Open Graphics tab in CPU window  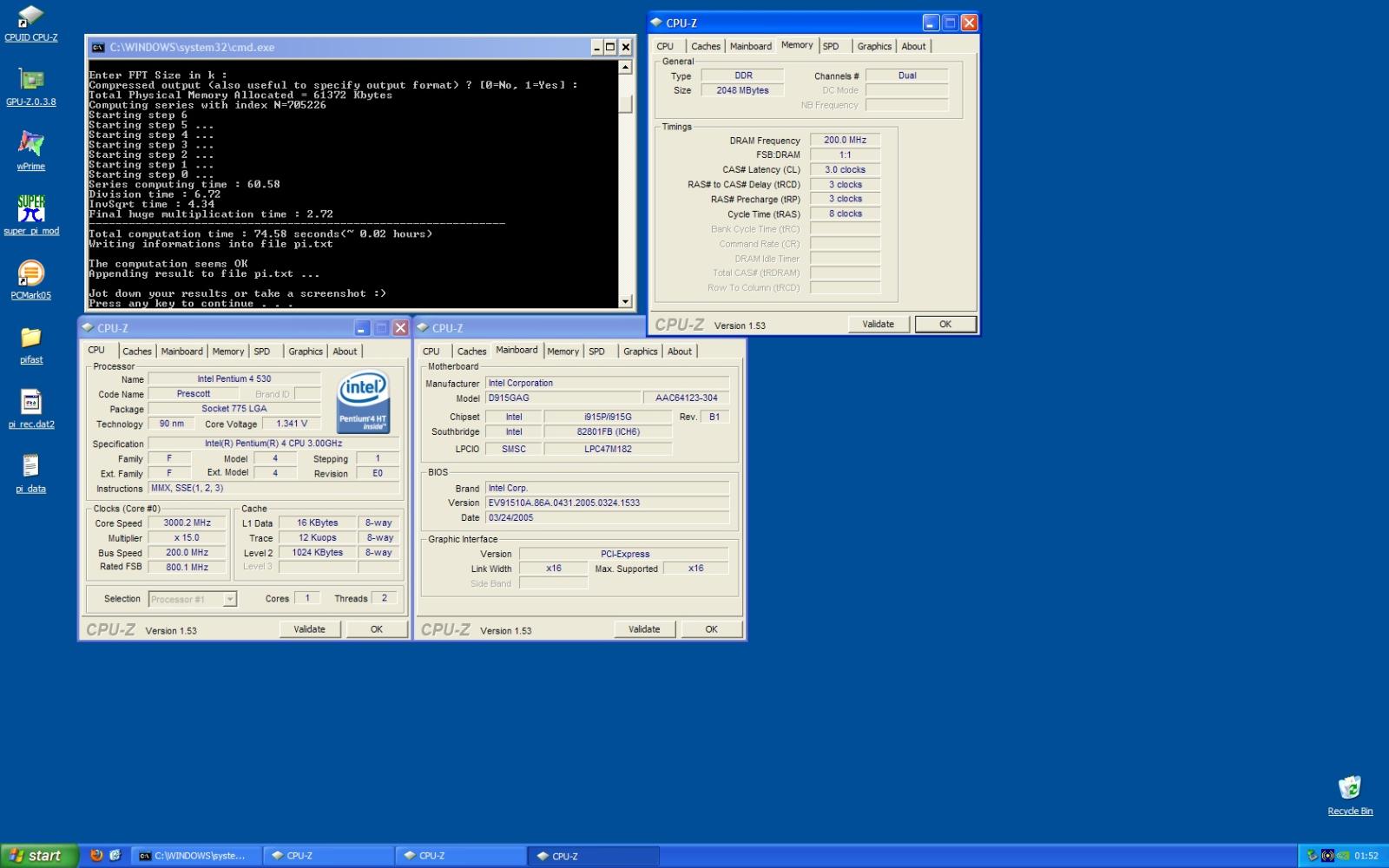point(306,352)
